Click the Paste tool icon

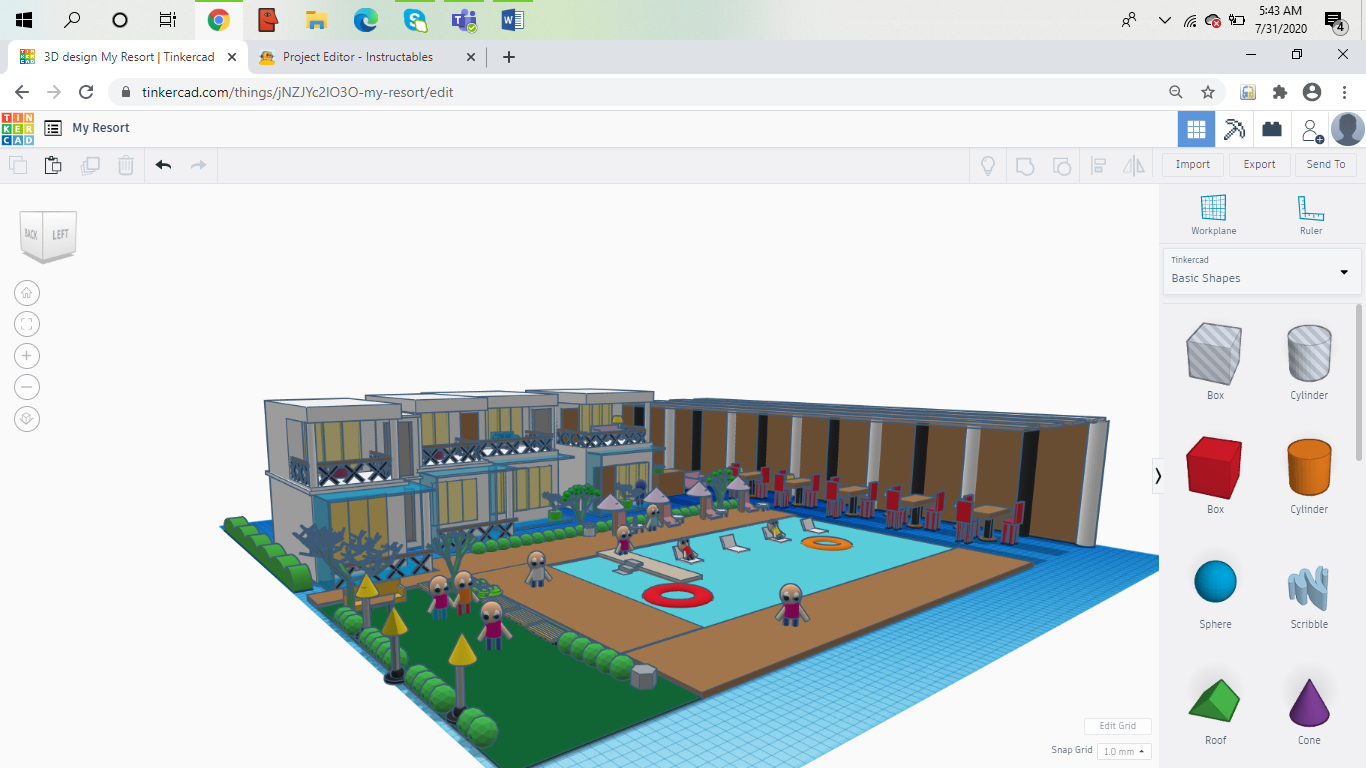pos(54,165)
